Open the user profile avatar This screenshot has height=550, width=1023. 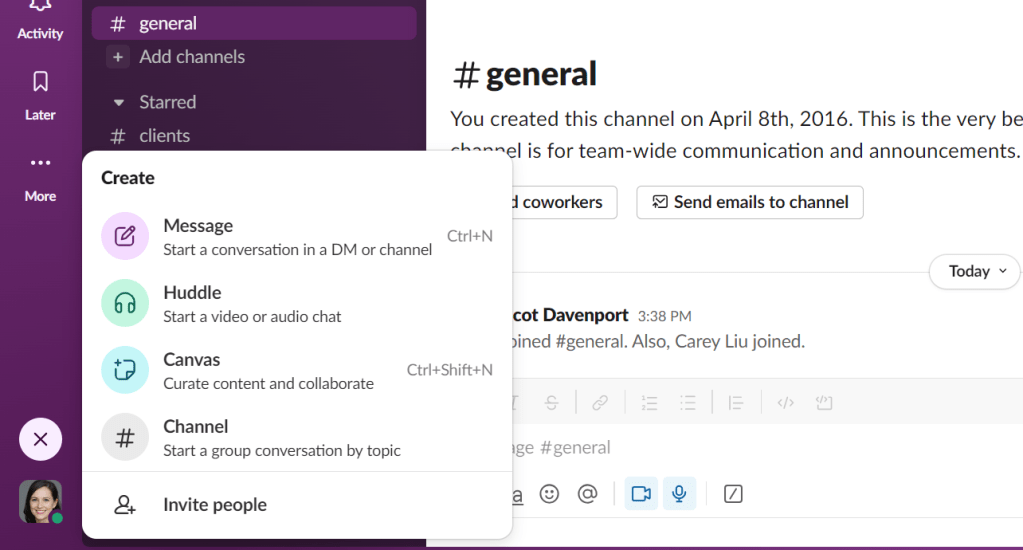coord(40,502)
